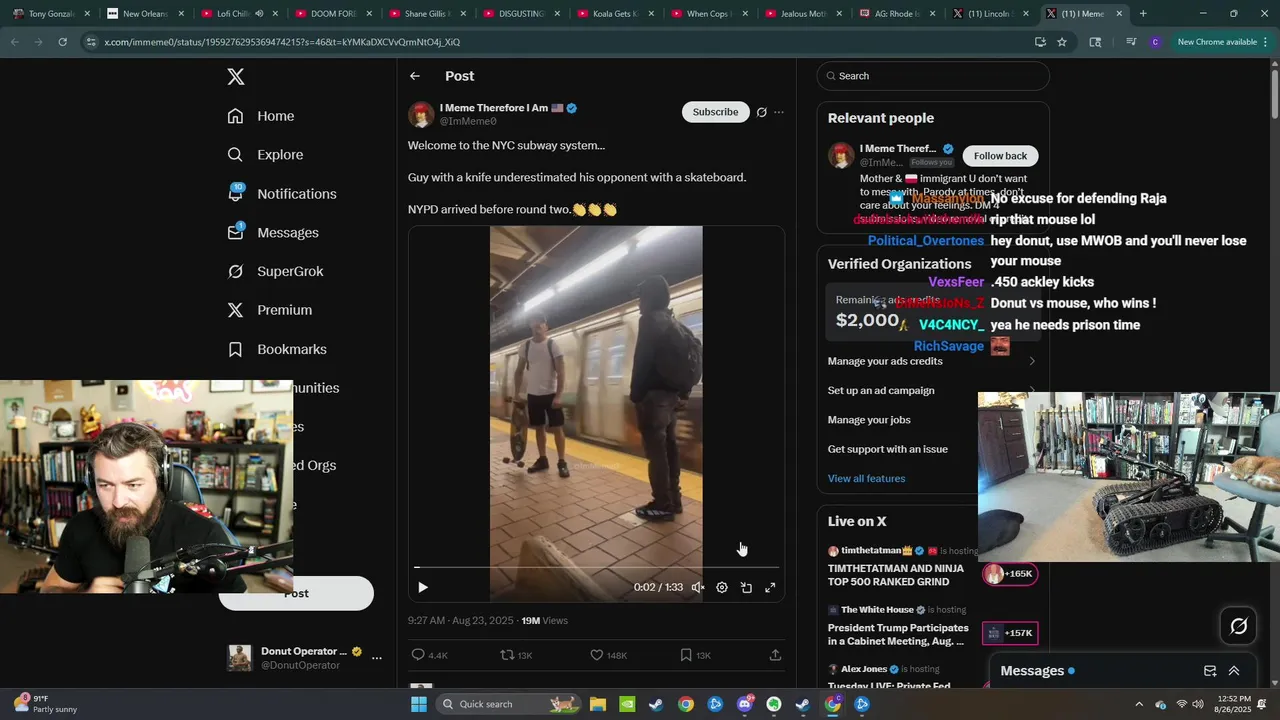Open Home in the X sidebar

pyautogui.click(x=261, y=116)
